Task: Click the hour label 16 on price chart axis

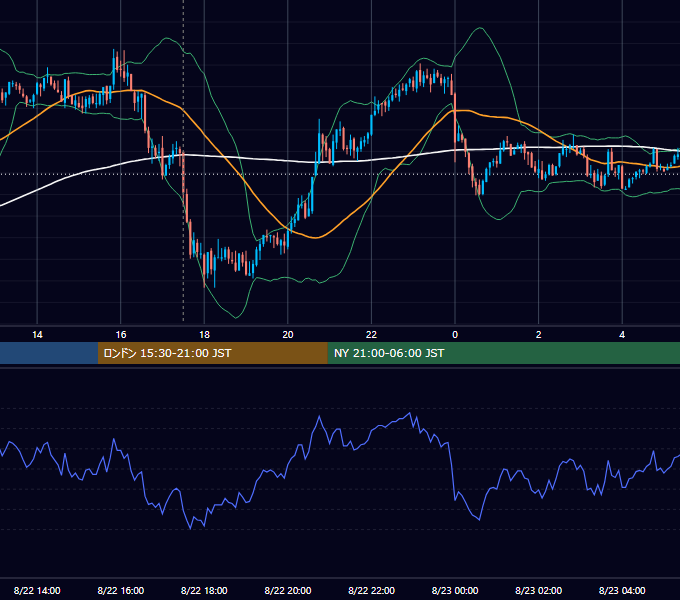Action: tap(121, 335)
